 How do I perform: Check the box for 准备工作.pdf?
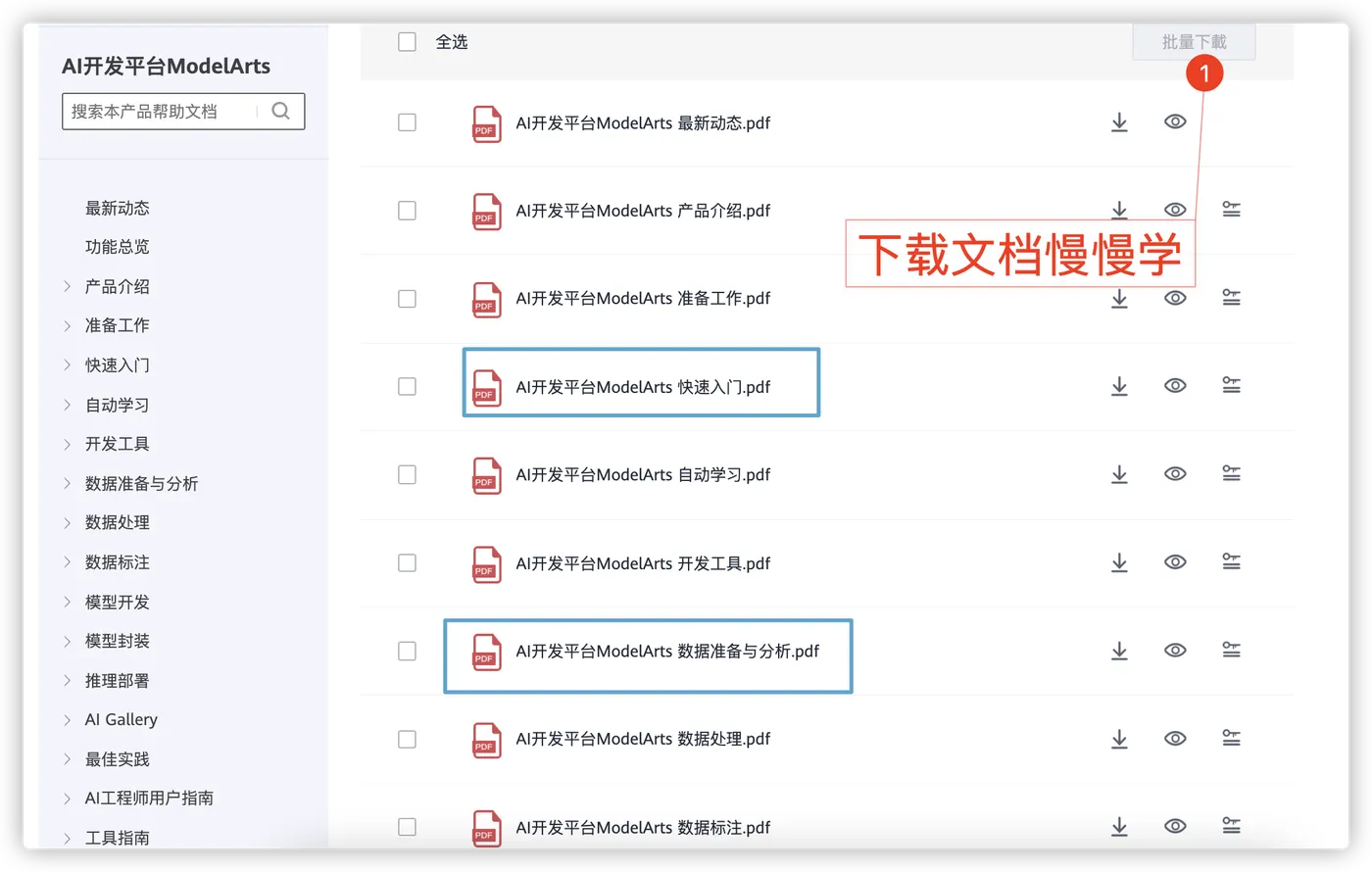coord(407,299)
